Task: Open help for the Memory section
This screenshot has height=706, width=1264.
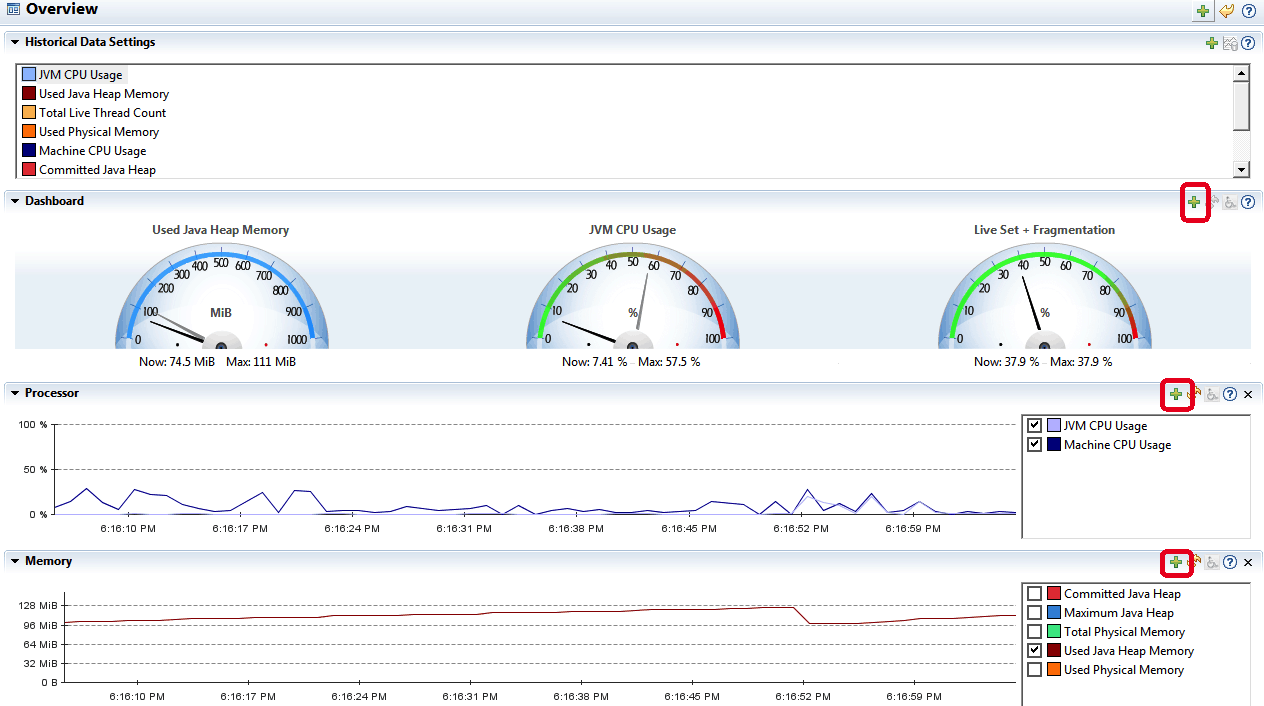Action: 1230,562
